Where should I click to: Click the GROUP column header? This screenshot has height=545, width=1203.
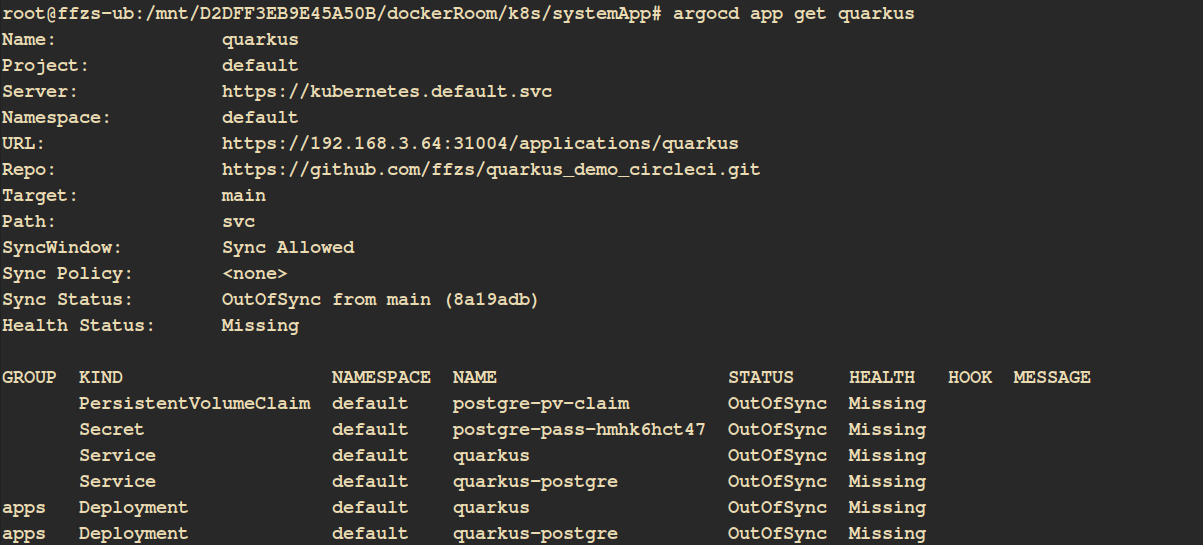29,378
